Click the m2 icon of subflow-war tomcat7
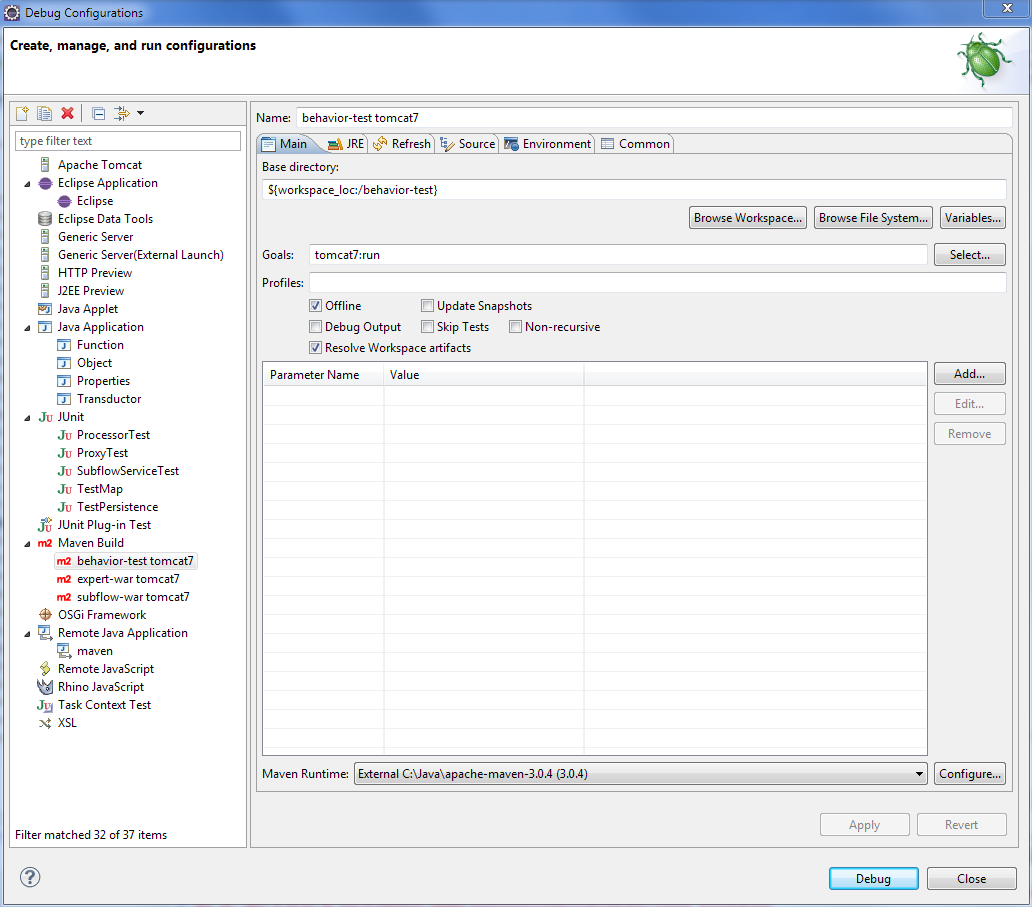 tap(64, 597)
